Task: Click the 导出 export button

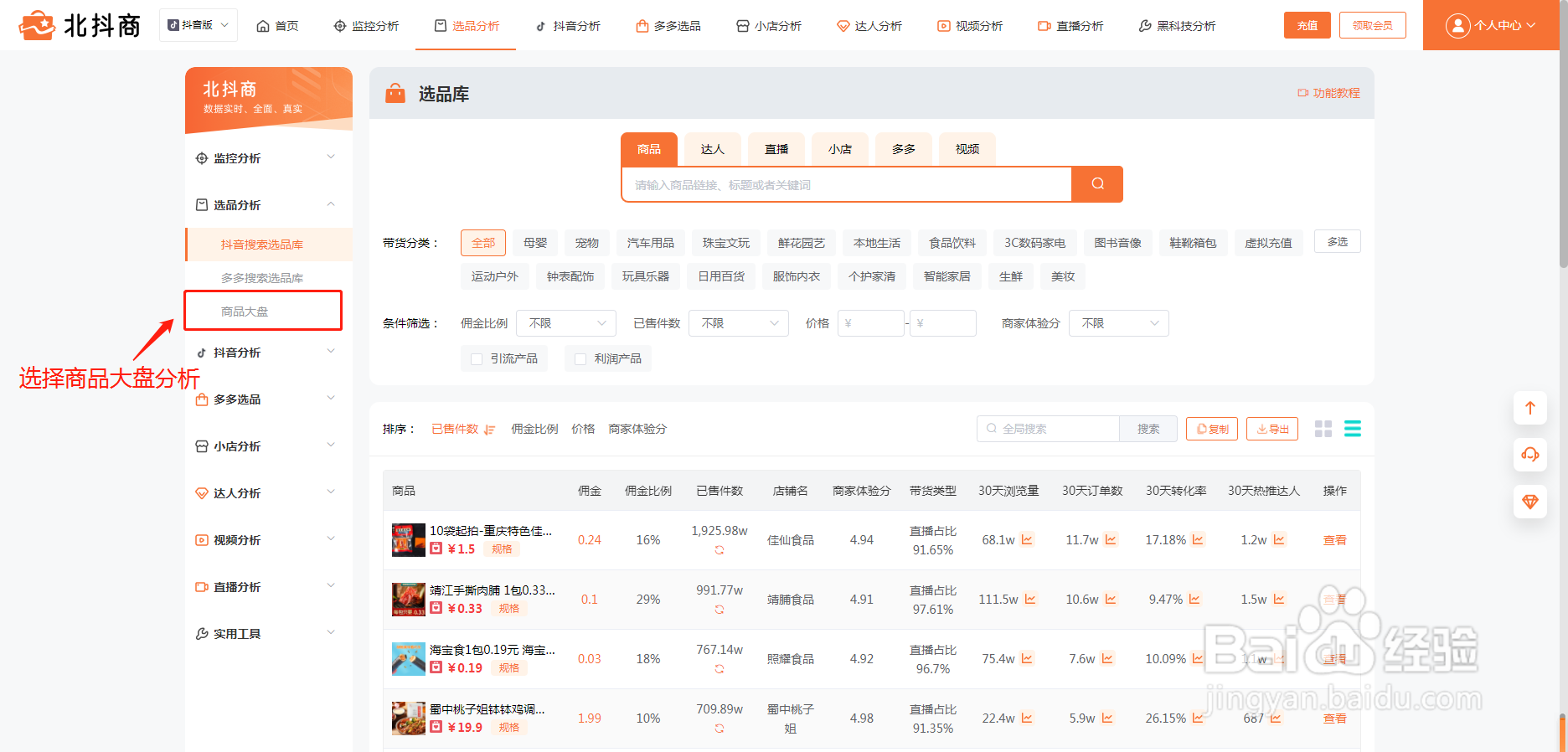Action: pyautogui.click(x=1272, y=429)
